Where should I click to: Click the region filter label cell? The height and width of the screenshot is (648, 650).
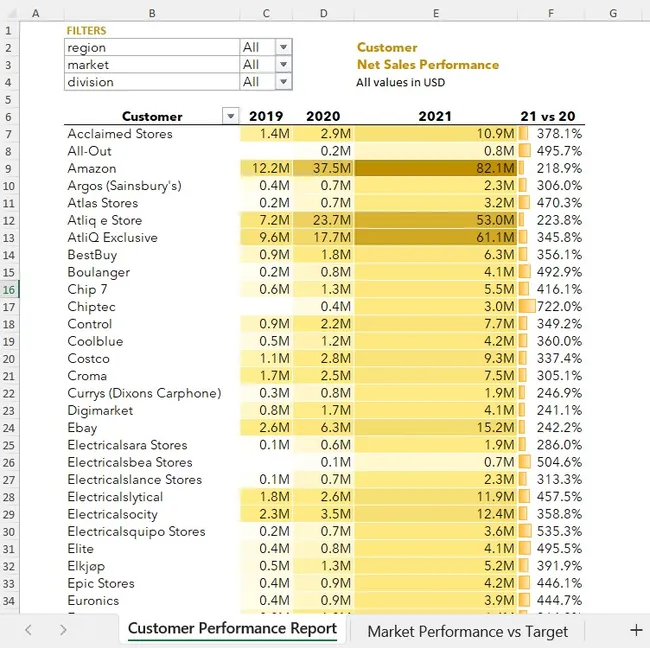152,47
